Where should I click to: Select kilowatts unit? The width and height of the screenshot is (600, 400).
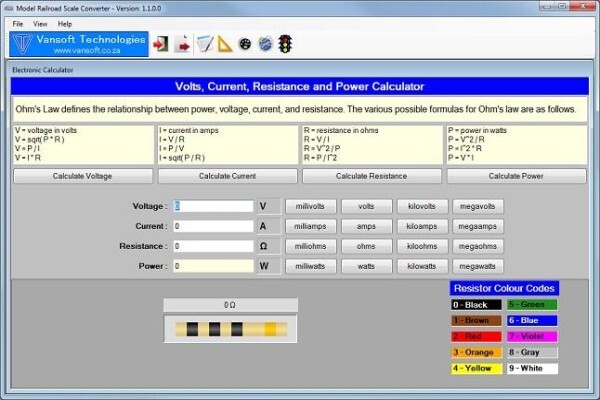pos(422,266)
